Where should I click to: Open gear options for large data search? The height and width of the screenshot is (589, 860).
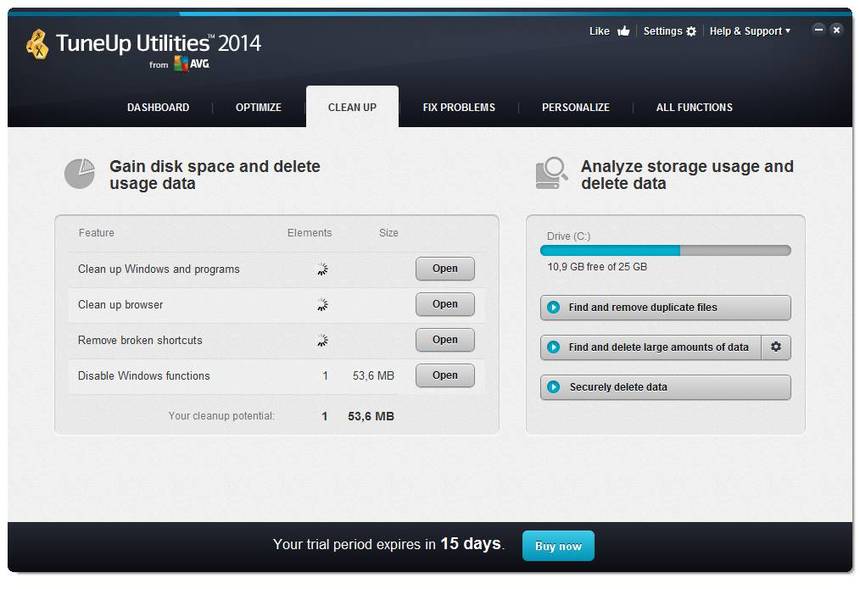click(x=776, y=347)
